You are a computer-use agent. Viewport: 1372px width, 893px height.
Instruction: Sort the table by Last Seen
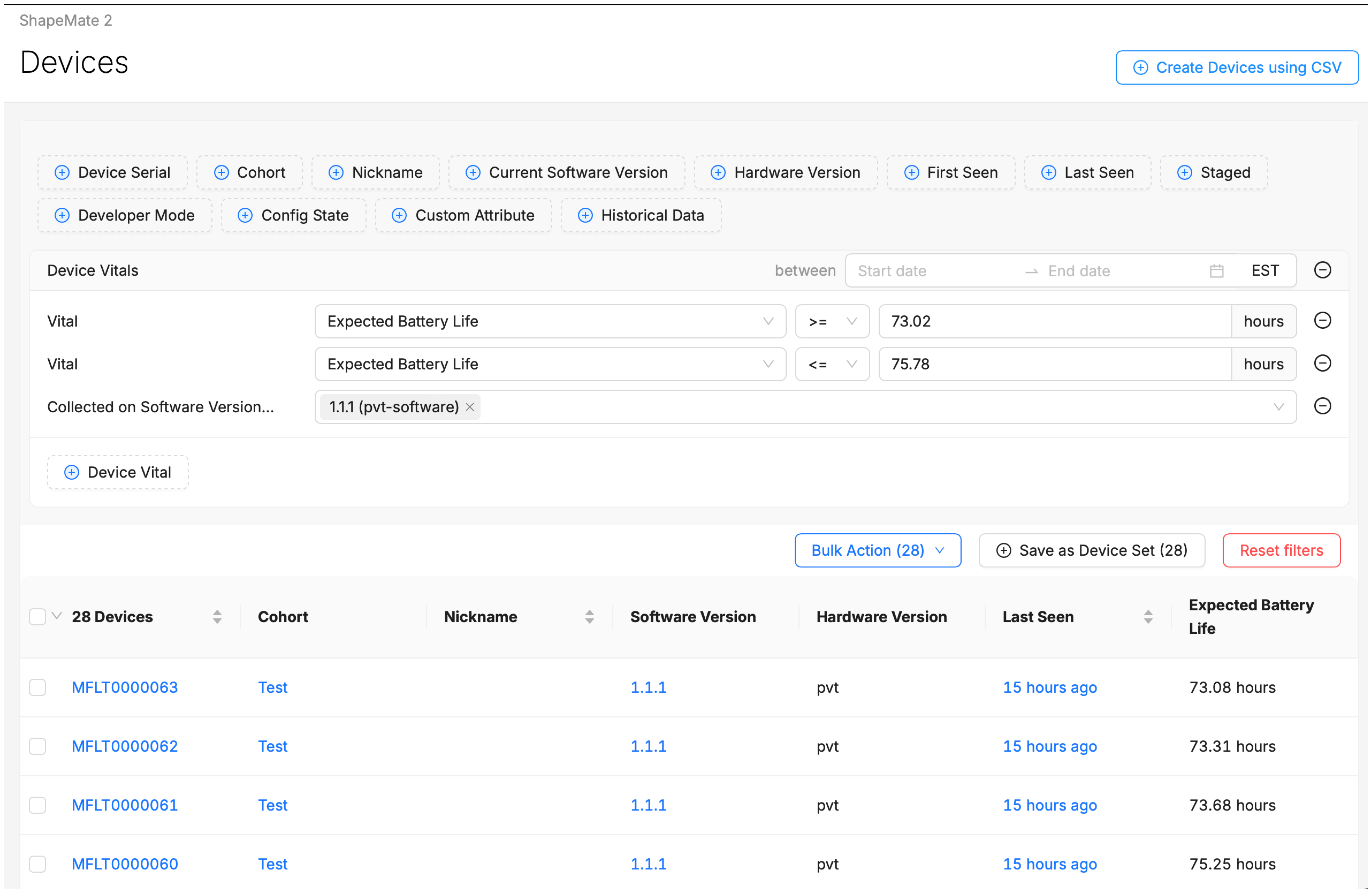(1148, 616)
